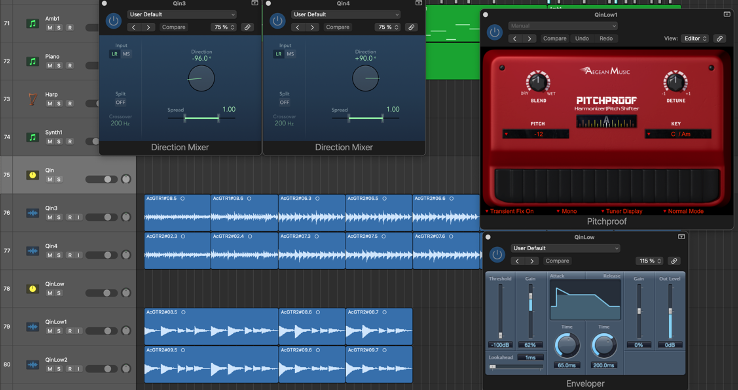Open the Tuner Display menu

(x=622, y=211)
